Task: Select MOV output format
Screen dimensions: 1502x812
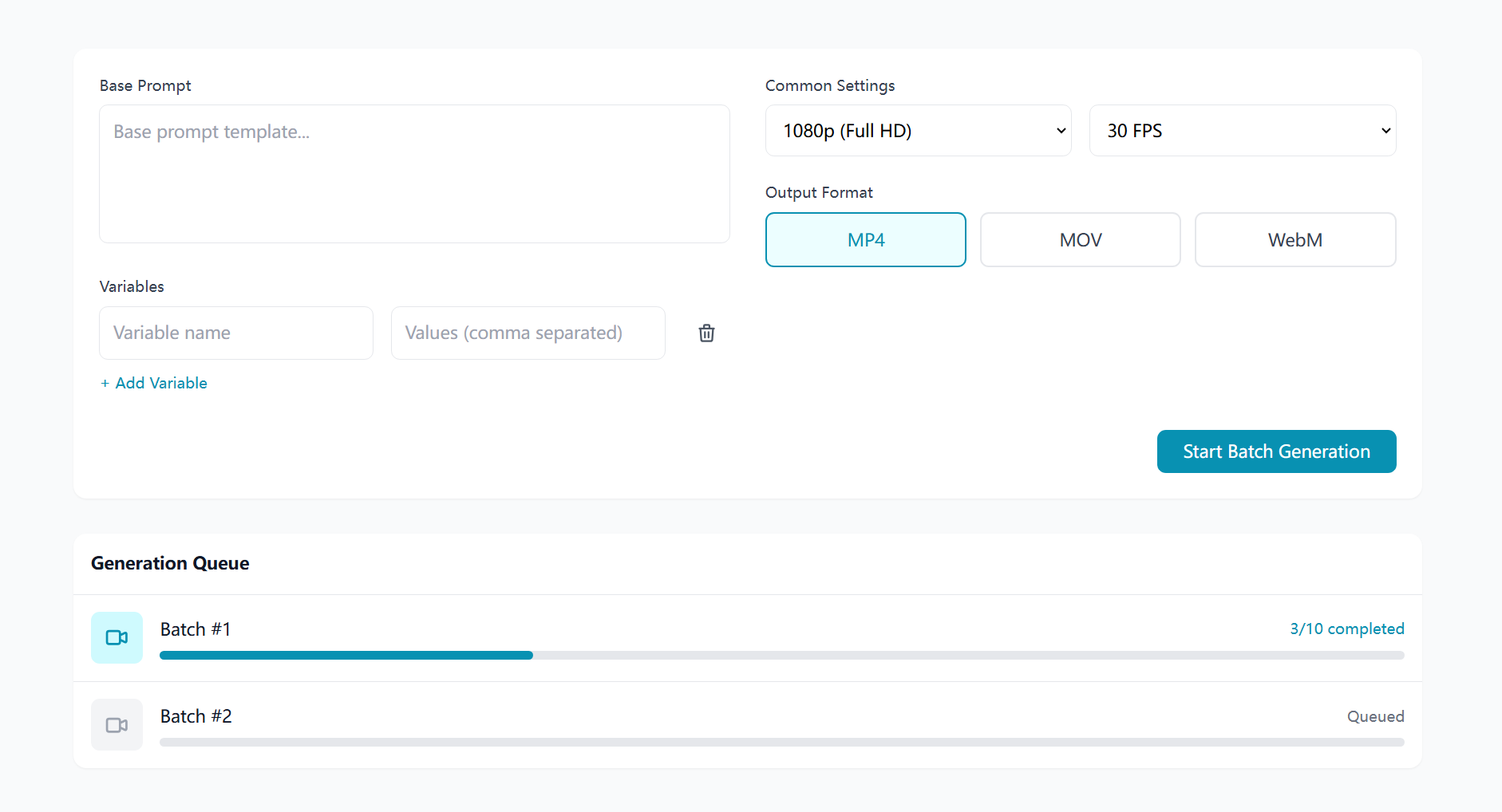Action: tap(1081, 239)
